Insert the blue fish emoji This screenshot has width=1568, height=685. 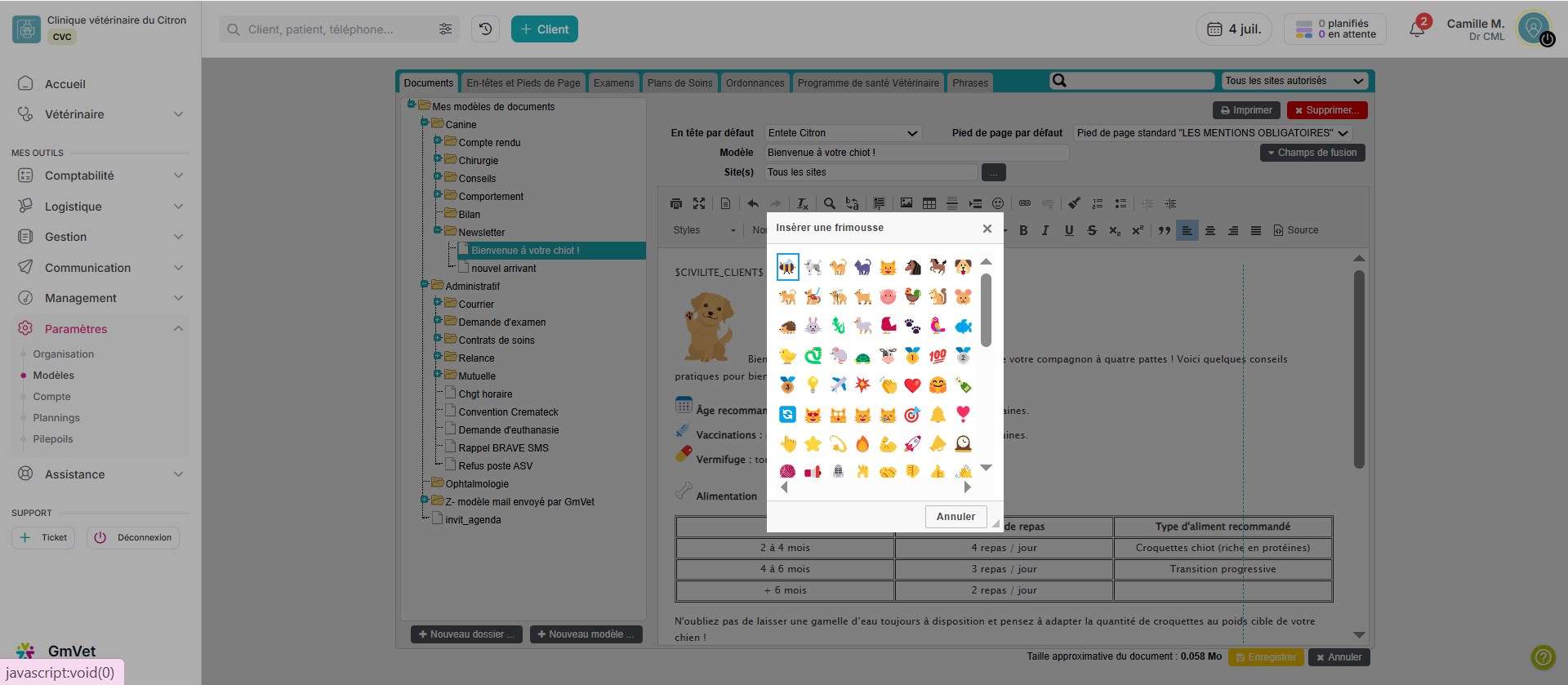point(963,327)
